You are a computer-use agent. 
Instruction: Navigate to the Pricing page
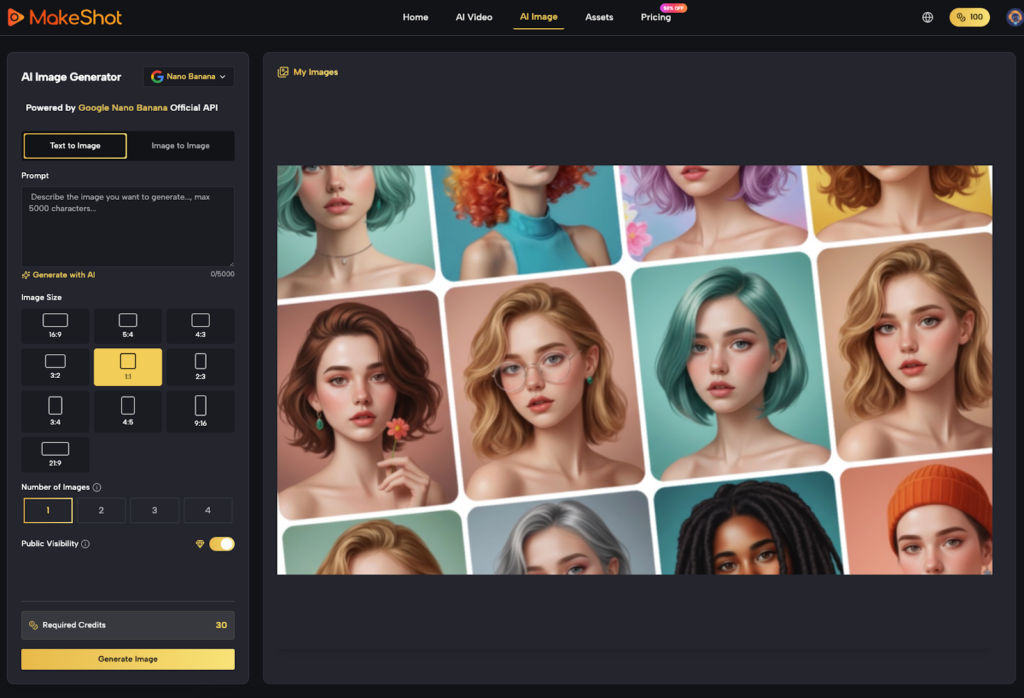[655, 17]
